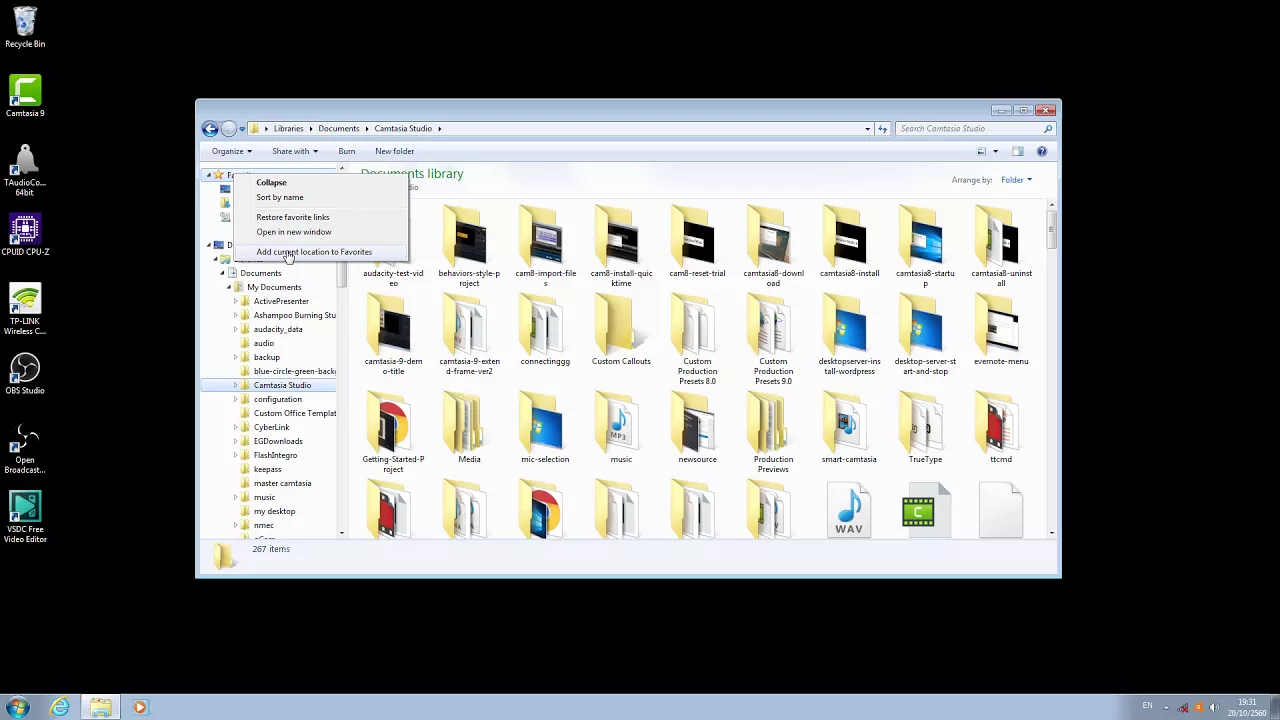This screenshot has width=1280, height=720.
Task: Open the Getting-Started-Project folder
Action: [393, 434]
